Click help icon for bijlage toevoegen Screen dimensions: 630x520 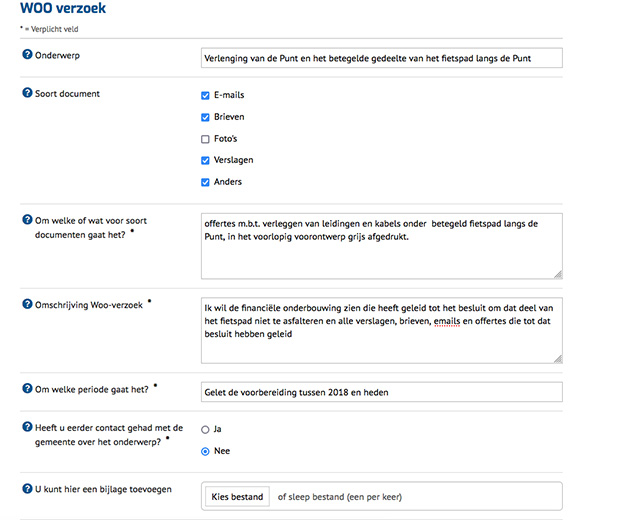click(x=27, y=488)
